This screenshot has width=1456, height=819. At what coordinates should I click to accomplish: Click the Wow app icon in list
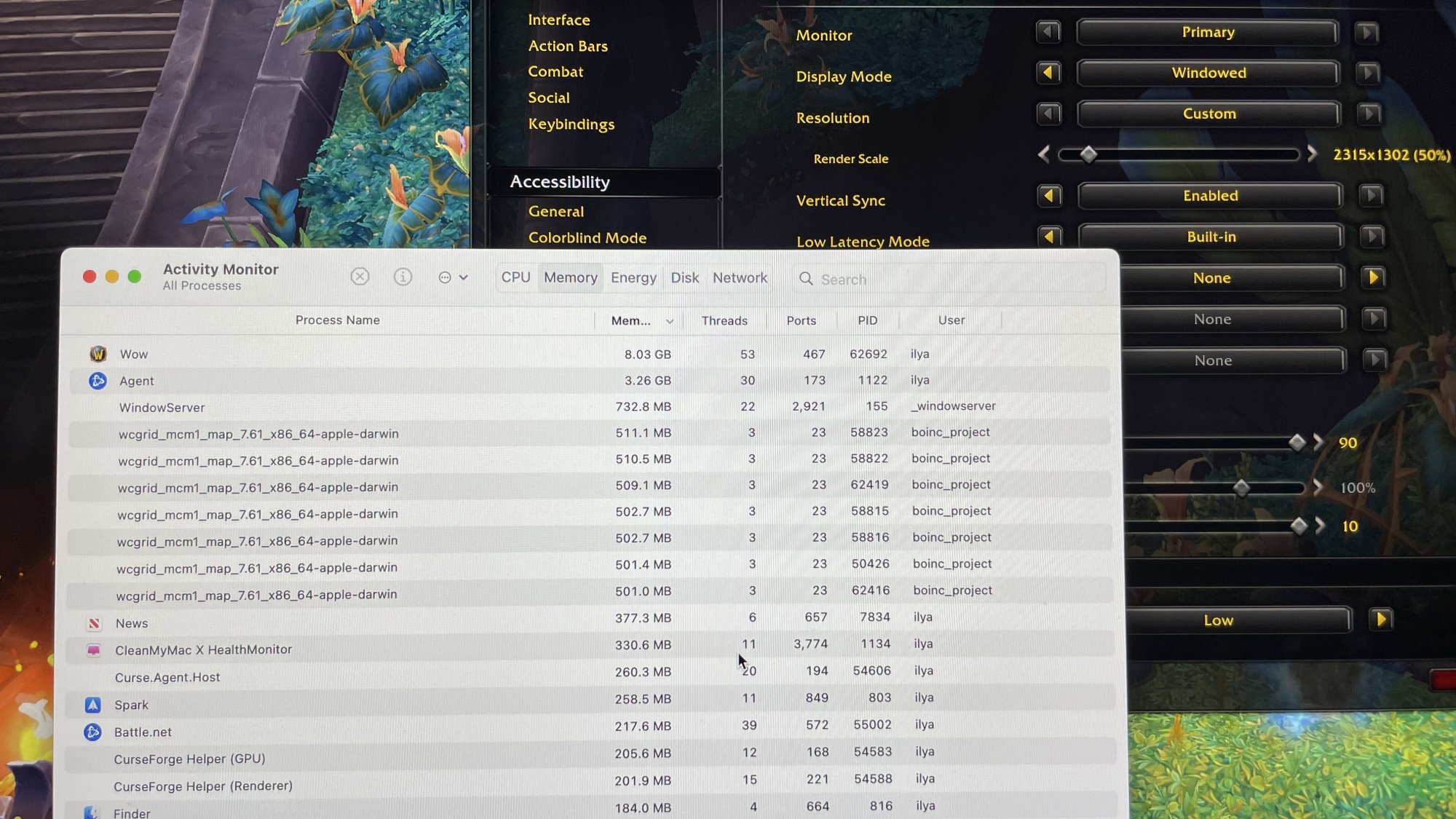[98, 354]
